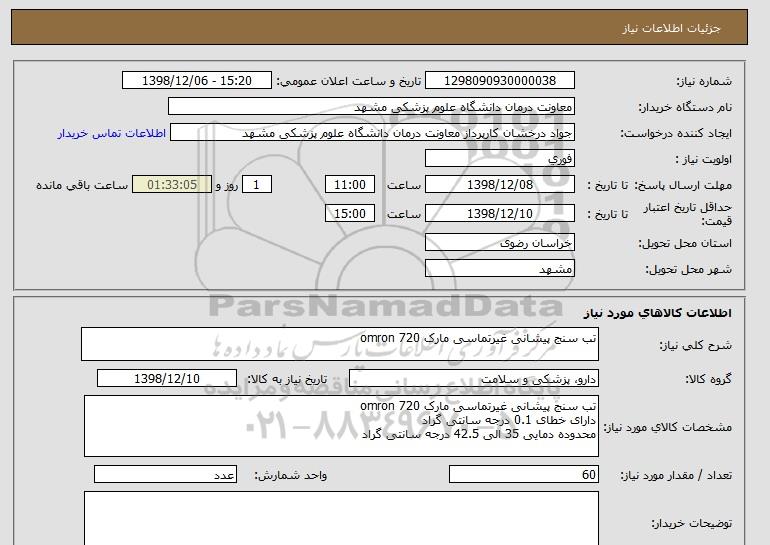Click the label شرح کلی نیاز
This screenshot has width=770, height=545.
tap(695, 346)
